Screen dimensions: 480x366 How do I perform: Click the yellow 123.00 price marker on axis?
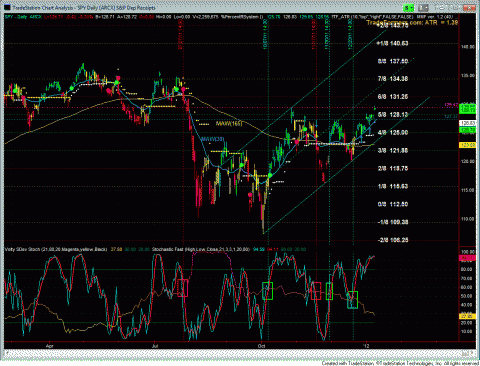468,145
